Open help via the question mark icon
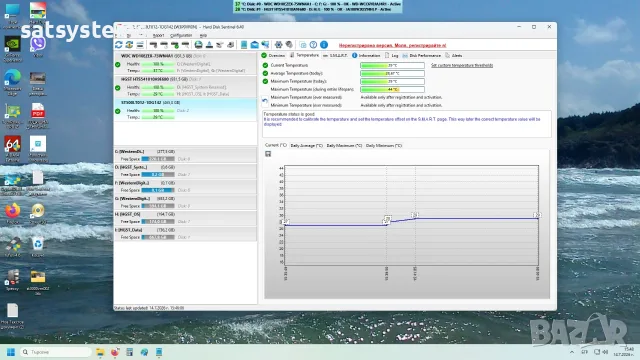 pos(313,44)
